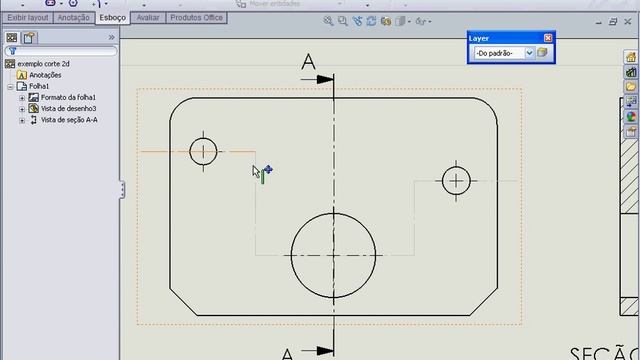Select Vista de seção A-A item
Viewport: 640px width, 360px height.
coord(69,120)
